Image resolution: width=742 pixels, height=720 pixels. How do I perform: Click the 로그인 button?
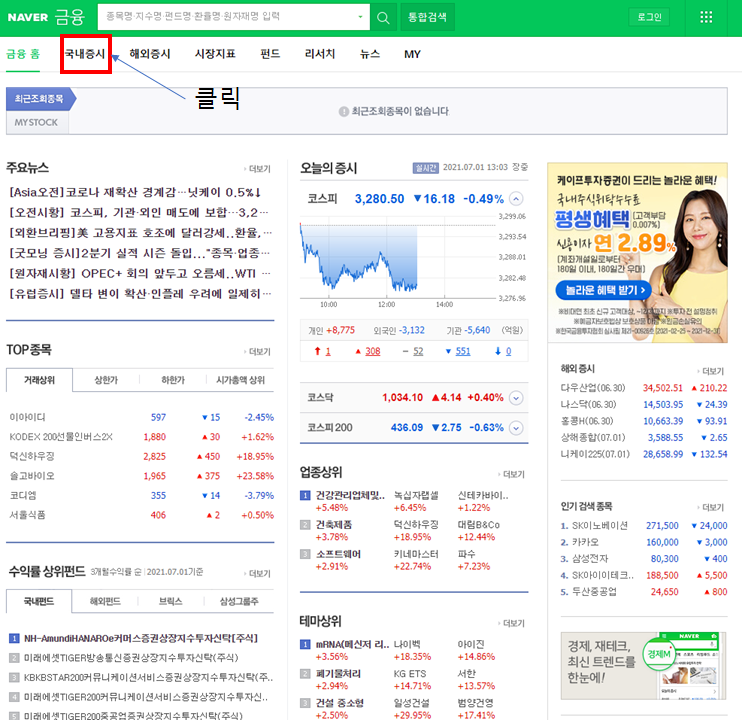pyautogui.click(x=649, y=18)
